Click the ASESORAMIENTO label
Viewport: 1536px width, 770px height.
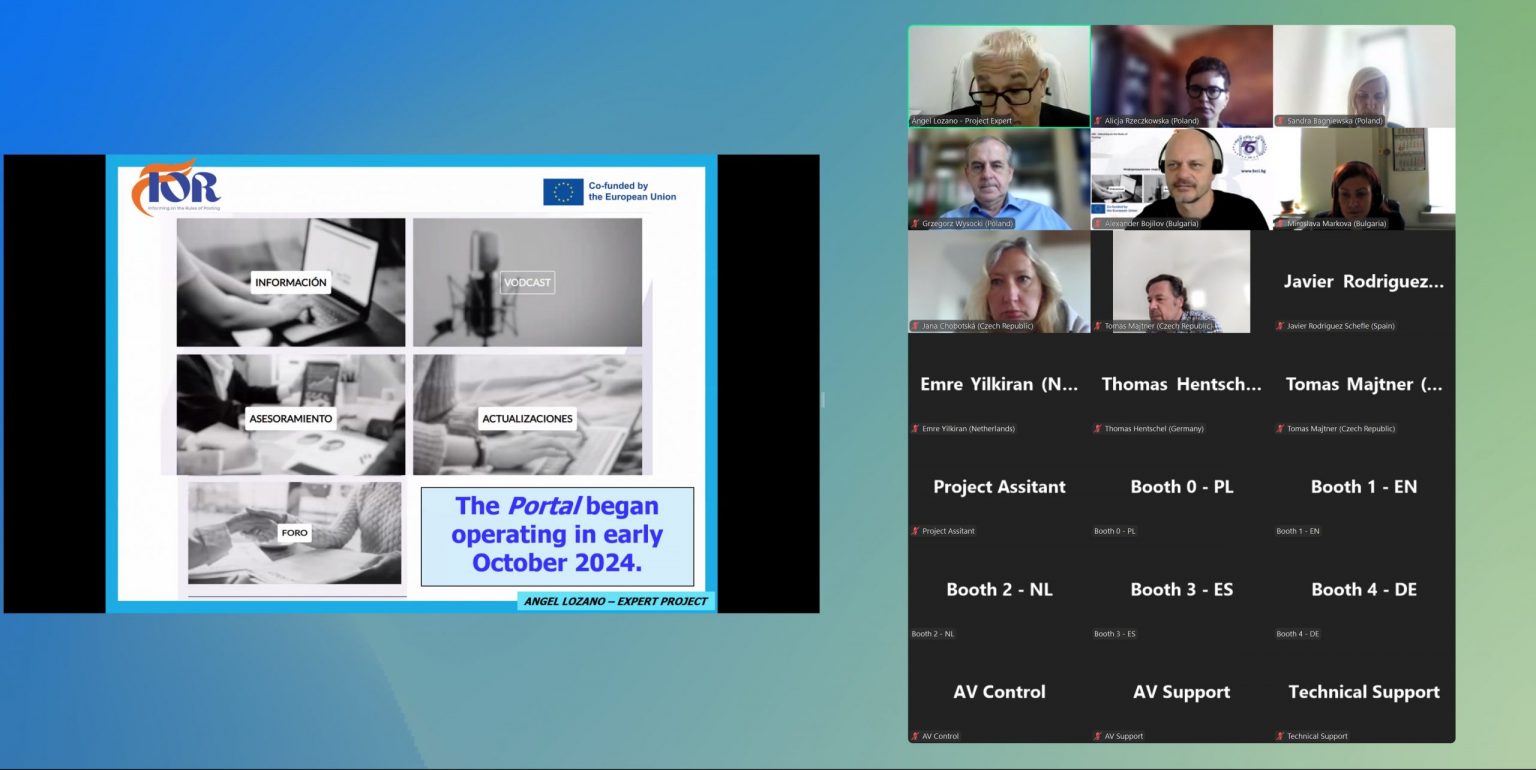290,419
